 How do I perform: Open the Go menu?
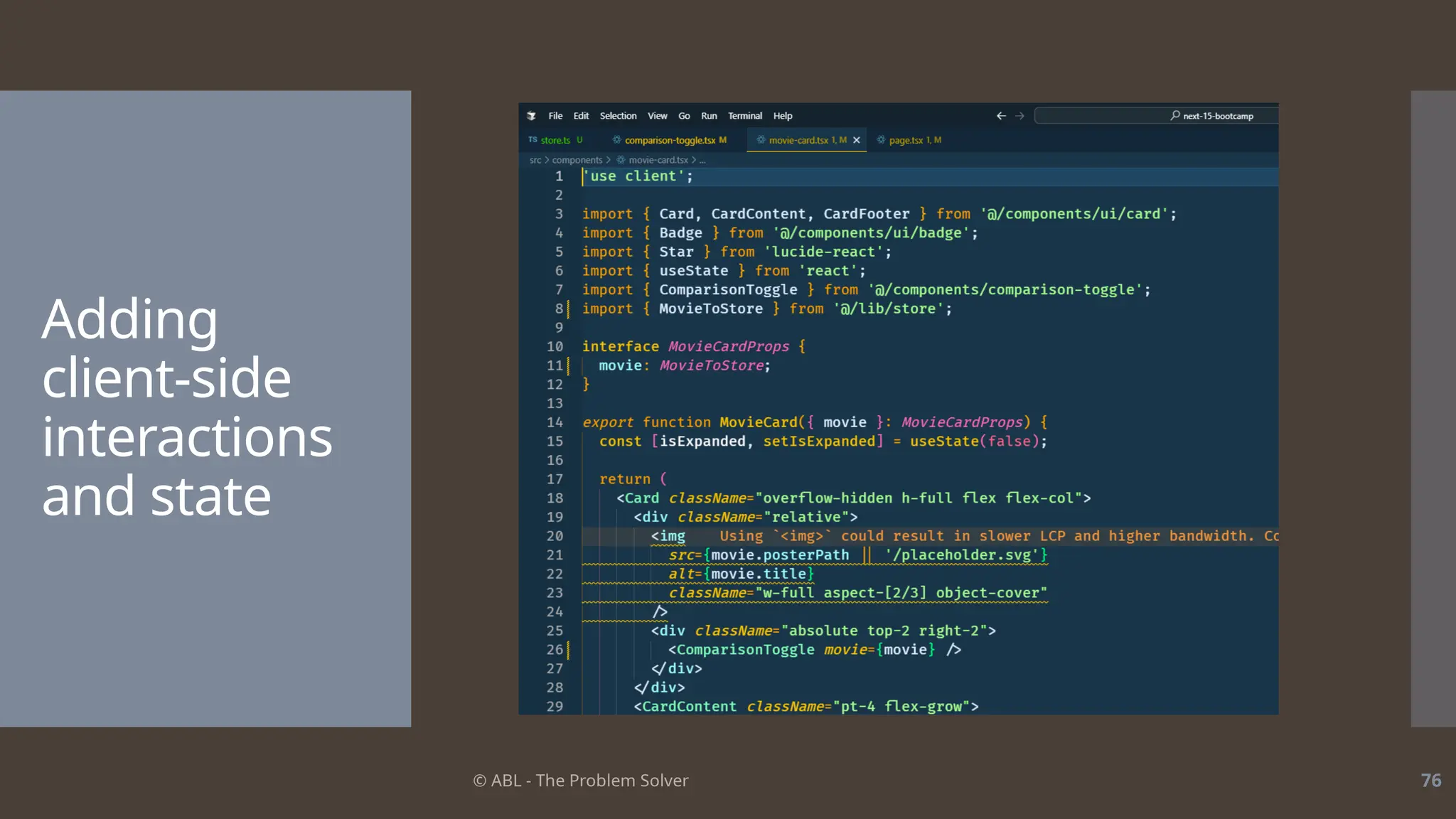pyautogui.click(x=684, y=116)
